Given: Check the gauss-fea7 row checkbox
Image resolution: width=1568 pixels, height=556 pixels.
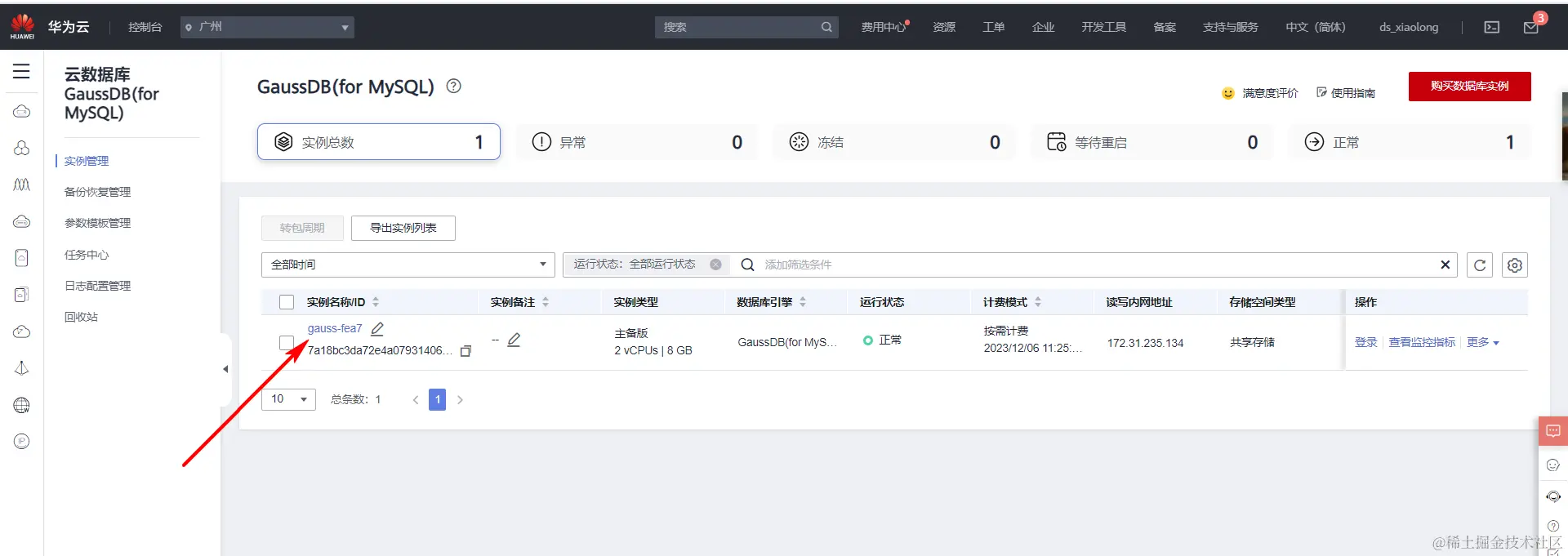Looking at the screenshot, I should pos(287,342).
